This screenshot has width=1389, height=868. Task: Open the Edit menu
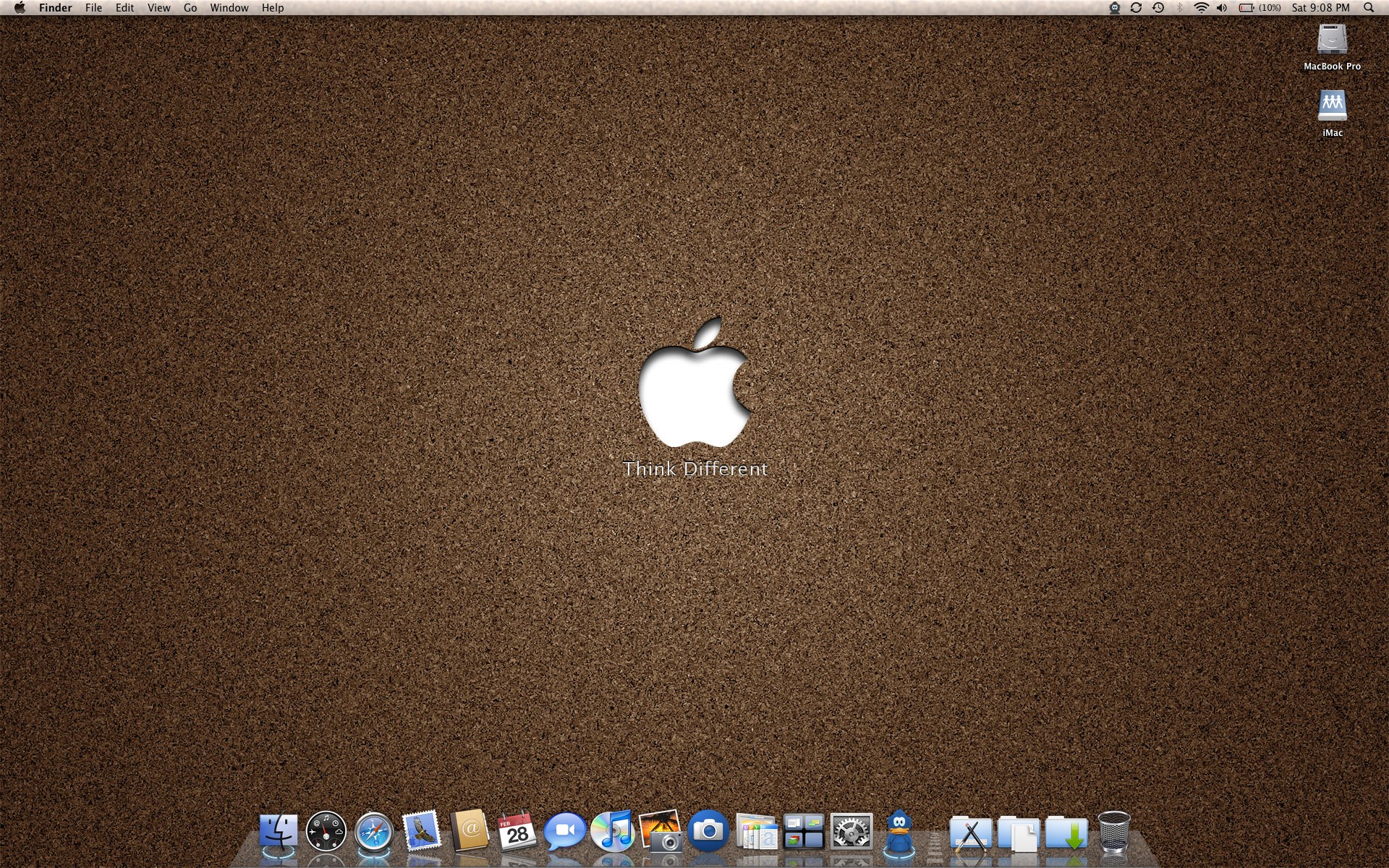124,8
